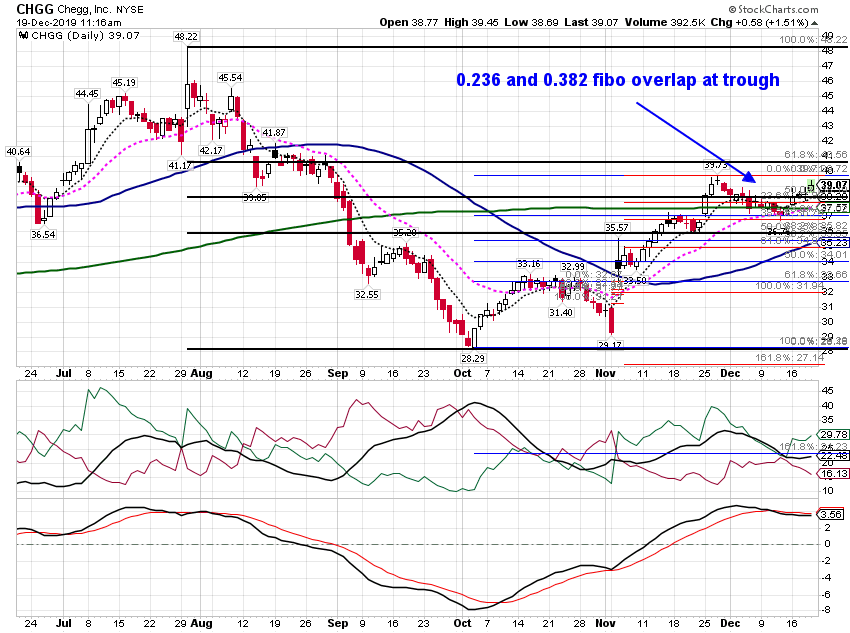This screenshot has height=633, width=850.
Task: Click the 33.16 price label
Action: coord(529,264)
